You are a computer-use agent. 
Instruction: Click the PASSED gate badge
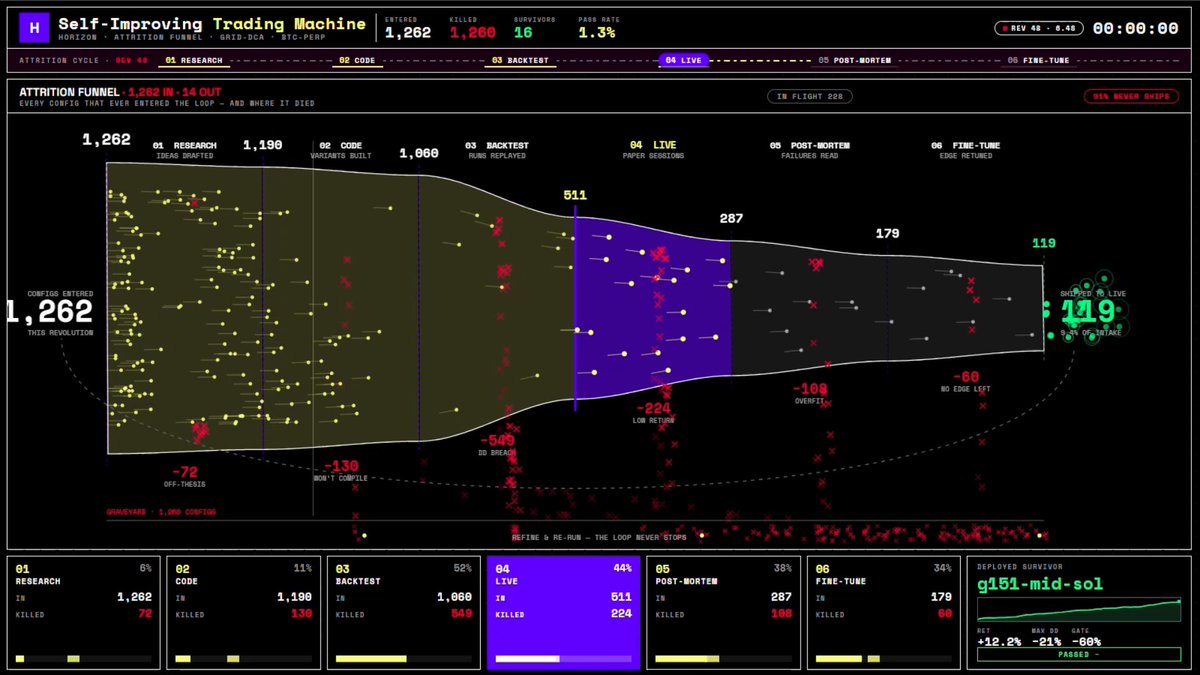1079,654
